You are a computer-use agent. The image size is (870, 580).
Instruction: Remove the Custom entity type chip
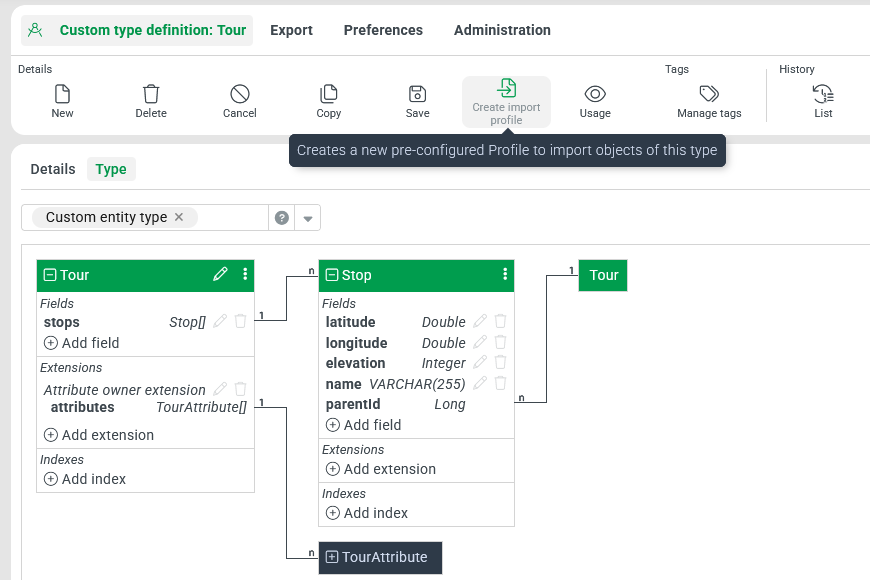pyautogui.click(x=179, y=217)
